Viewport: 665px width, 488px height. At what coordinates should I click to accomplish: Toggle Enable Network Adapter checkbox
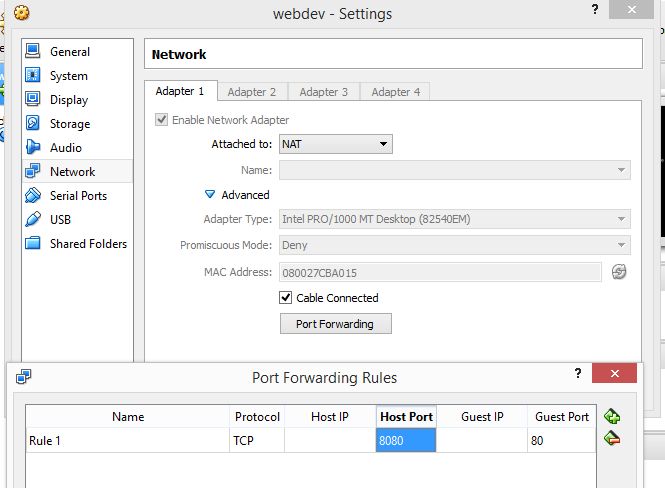(161, 120)
